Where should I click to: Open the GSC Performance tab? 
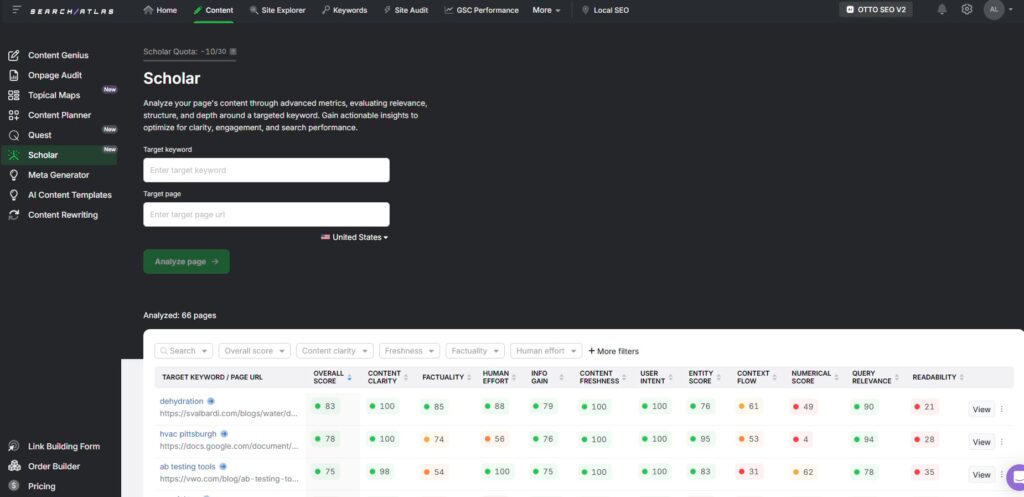481,10
